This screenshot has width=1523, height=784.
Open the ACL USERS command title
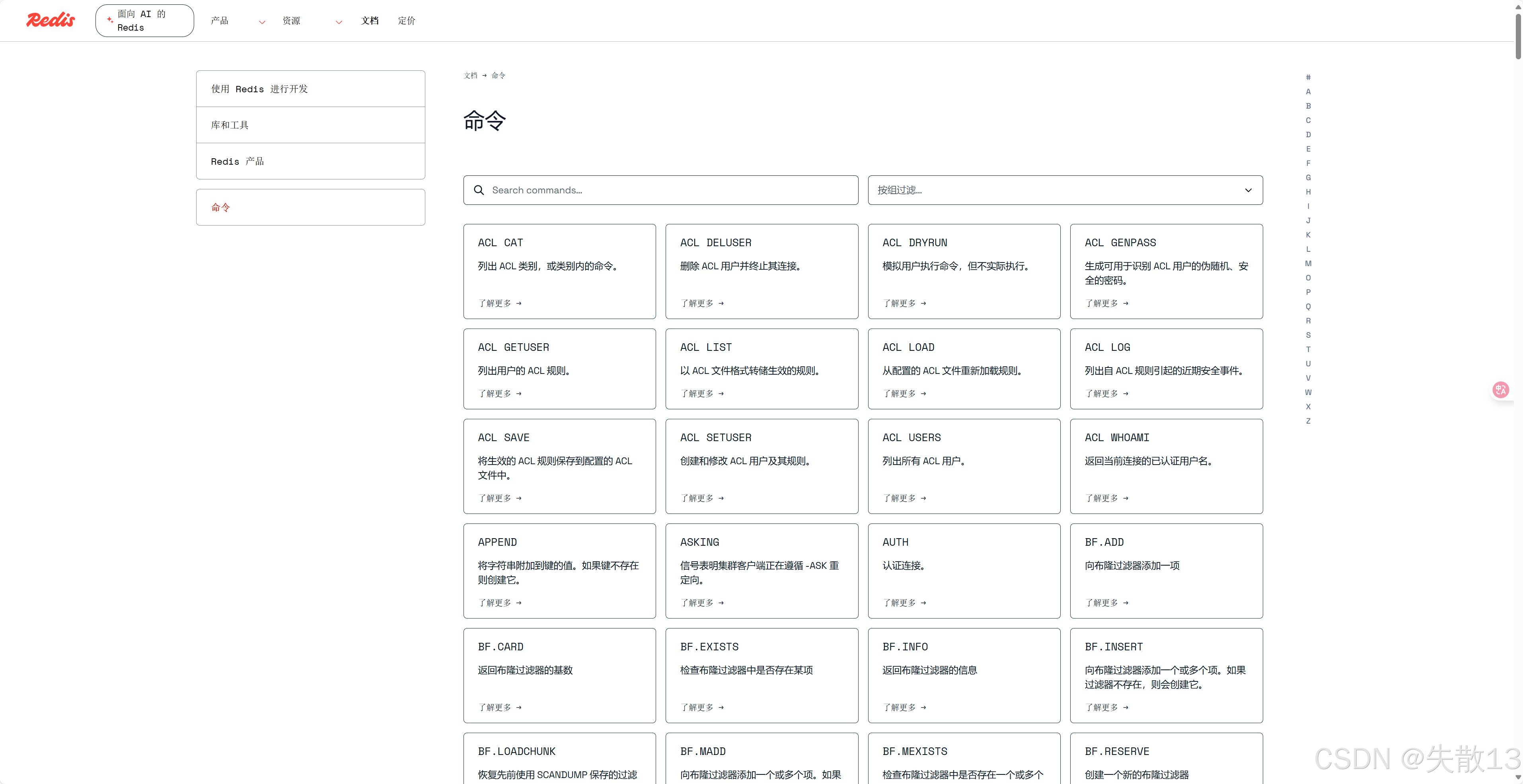[x=911, y=438]
